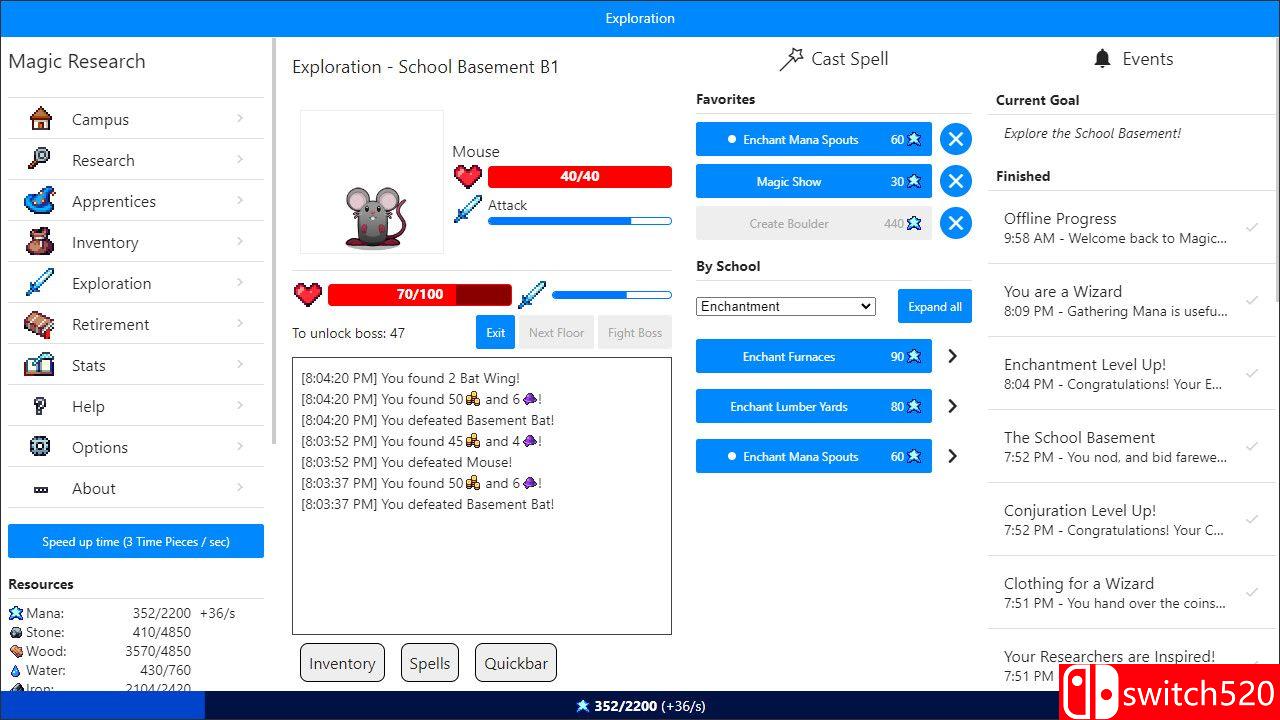Click the mana progress bar at bottom
Image resolution: width=1280 pixels, height=720 pixels.
(x=640, y=706)
